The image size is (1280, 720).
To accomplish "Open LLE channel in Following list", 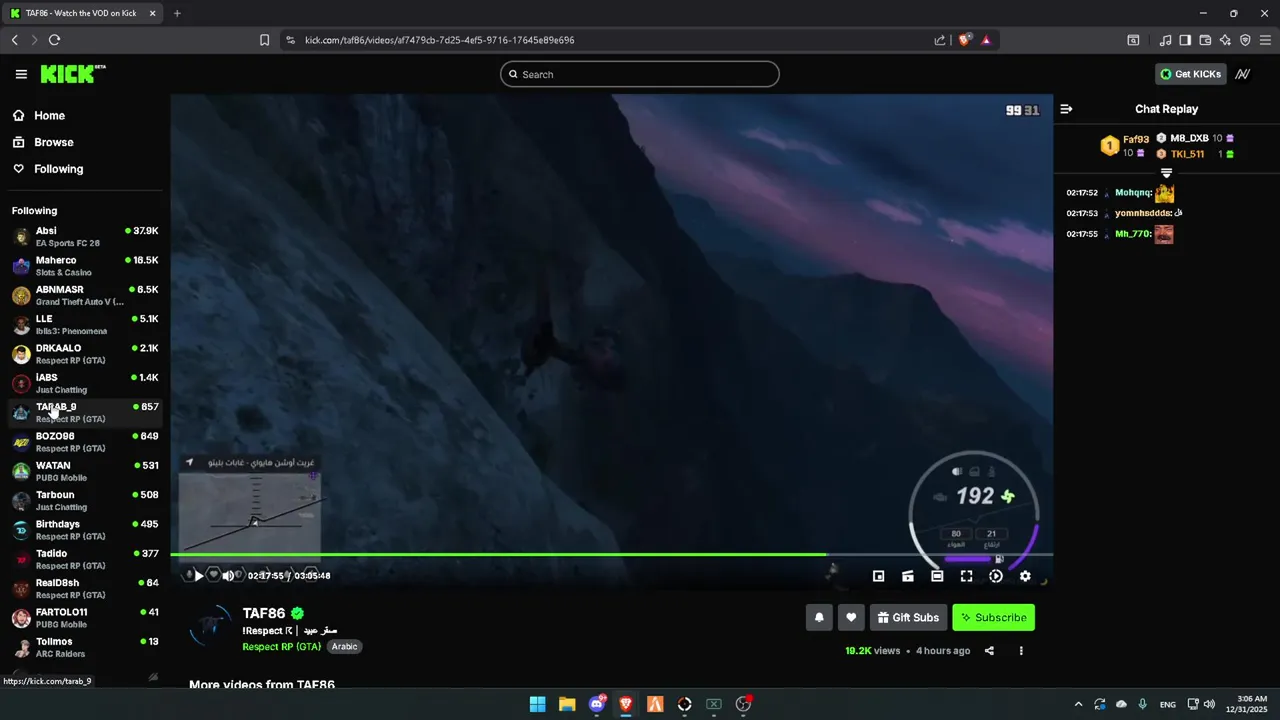I will click(85, 325).
